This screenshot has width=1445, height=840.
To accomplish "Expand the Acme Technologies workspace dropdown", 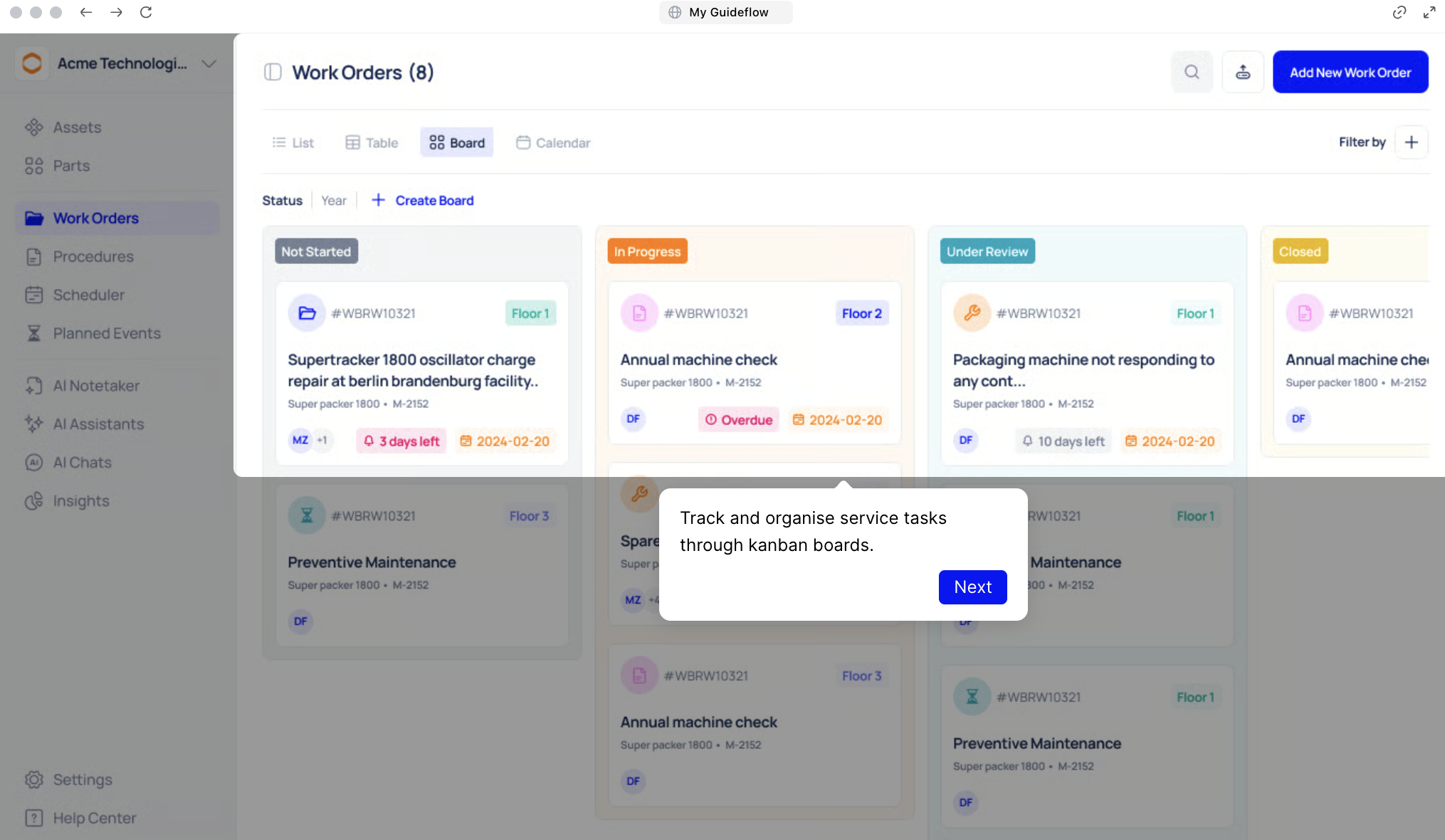I will (x=209, y=63).
